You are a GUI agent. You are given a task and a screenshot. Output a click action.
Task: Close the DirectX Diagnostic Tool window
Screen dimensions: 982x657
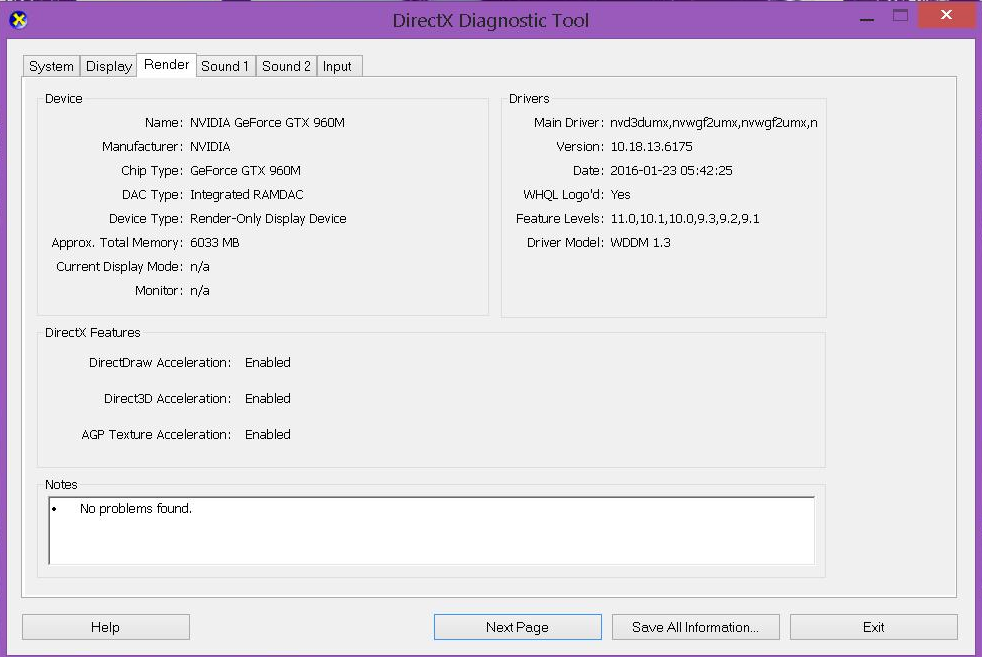[946, 15]
